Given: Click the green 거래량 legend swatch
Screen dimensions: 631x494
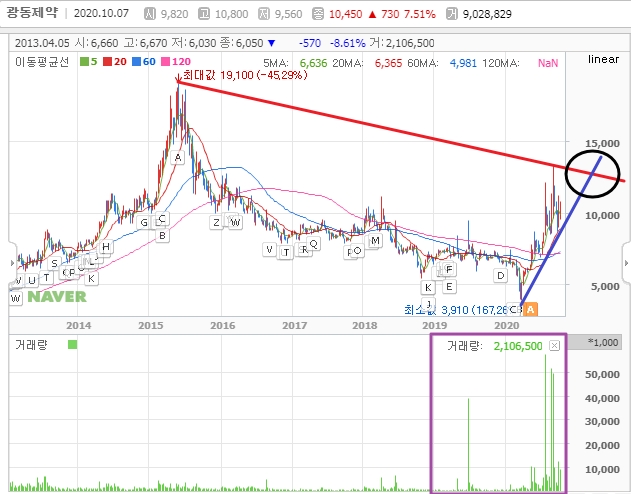Looking at the screenshot, I should point(72,344).
